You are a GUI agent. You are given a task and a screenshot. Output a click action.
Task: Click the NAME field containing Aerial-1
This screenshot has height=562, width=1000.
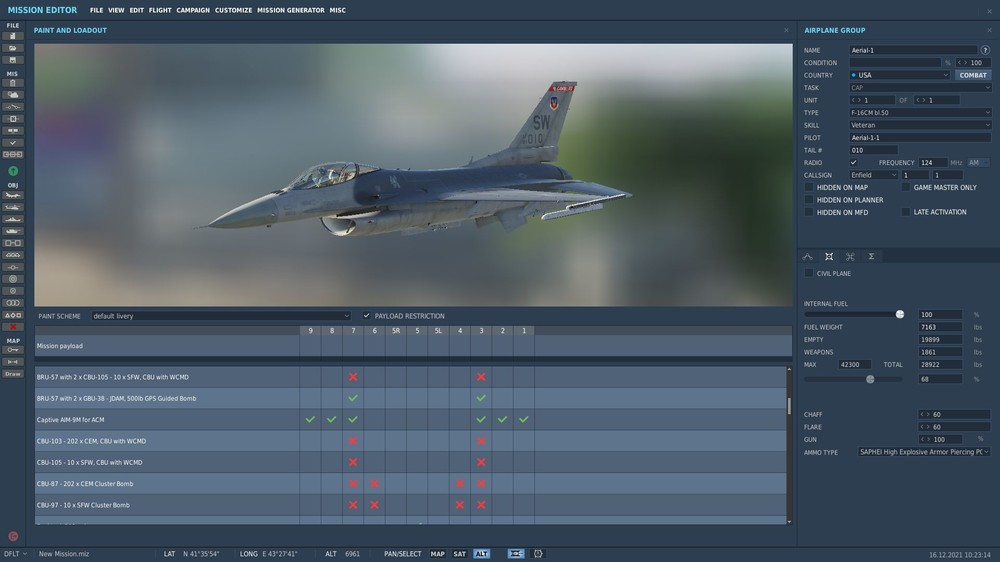[x=913, y=50]
